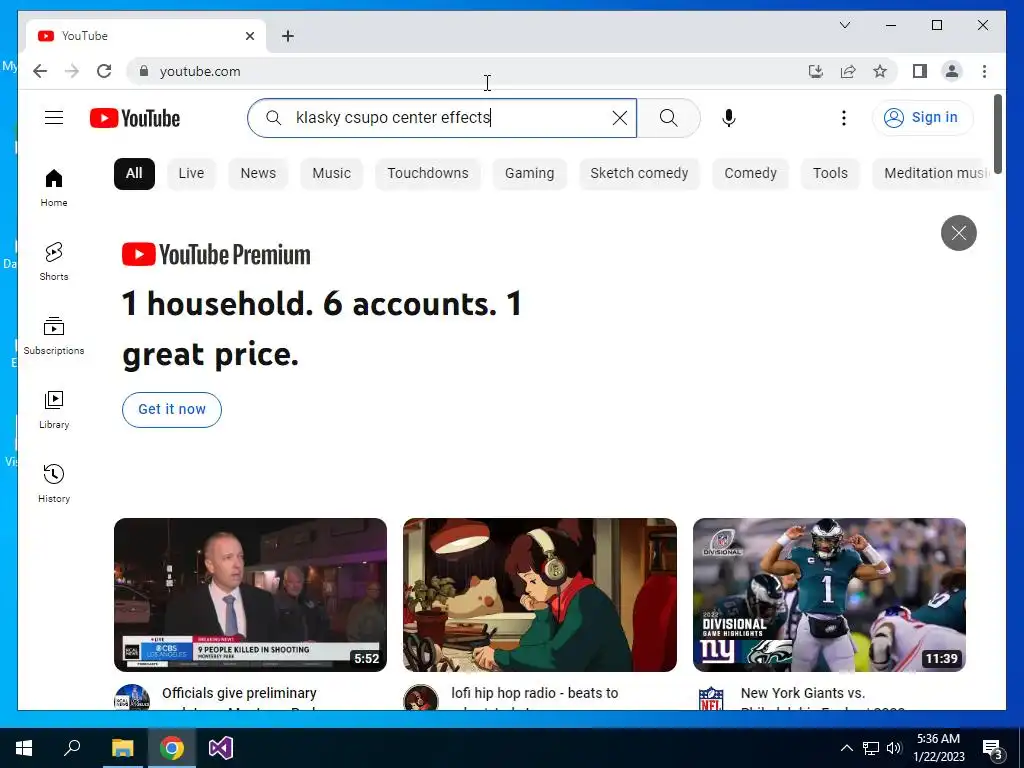The height and width of the screenshot is (768, 1024).
Task: Click the Sign in button
Action: [x=922, y=118]
